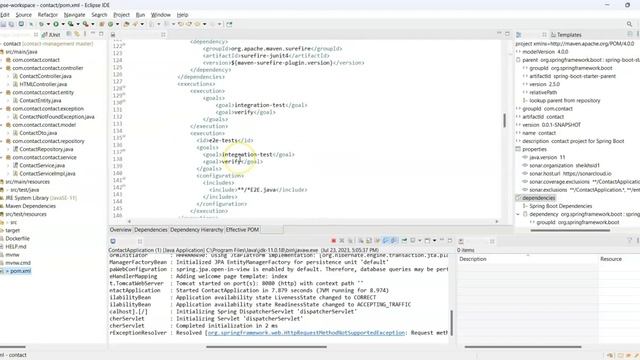Image resolution: width=640 pixels, height=360 pixels.
Task: Switch to the Templates view tab
Action: coord(566,35)
